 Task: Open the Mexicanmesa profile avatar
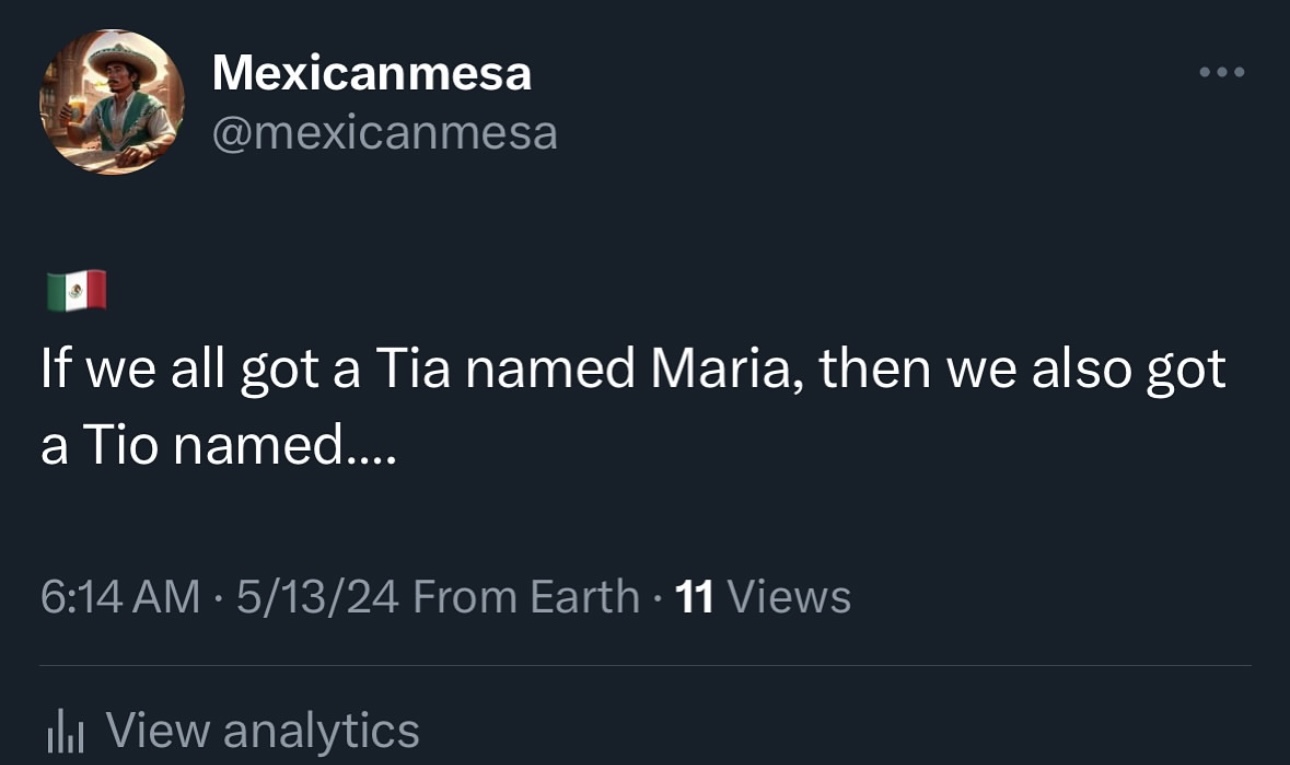(x=112, y=103)
